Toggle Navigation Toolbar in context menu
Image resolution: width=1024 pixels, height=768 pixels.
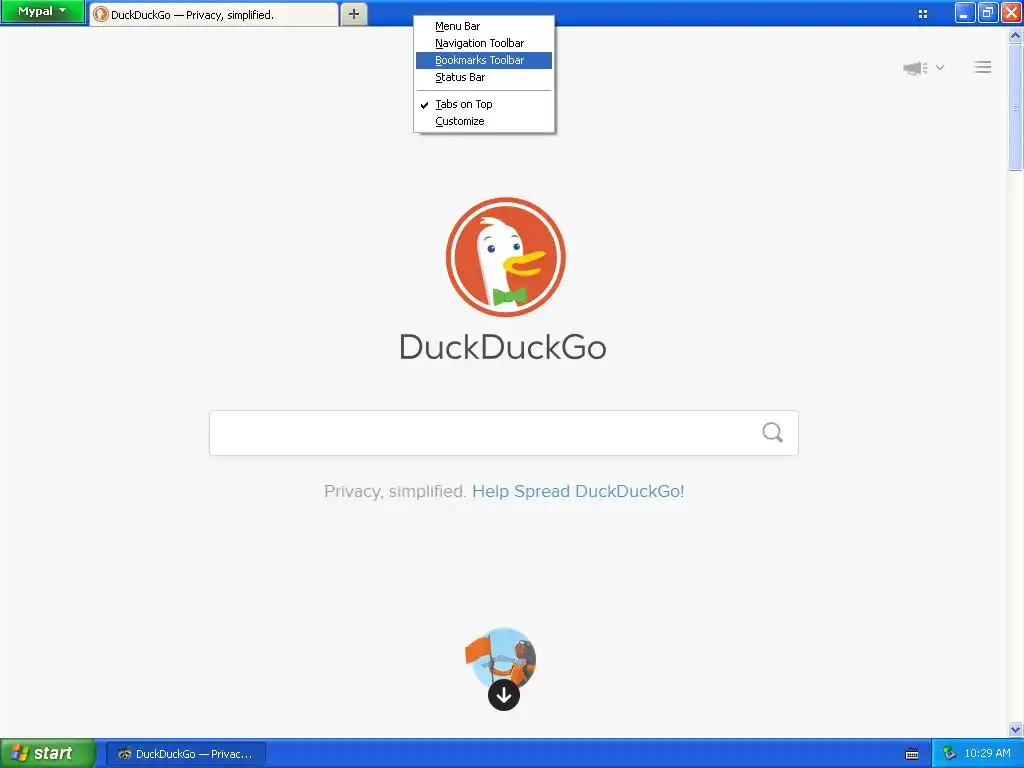tap(484, 43)
